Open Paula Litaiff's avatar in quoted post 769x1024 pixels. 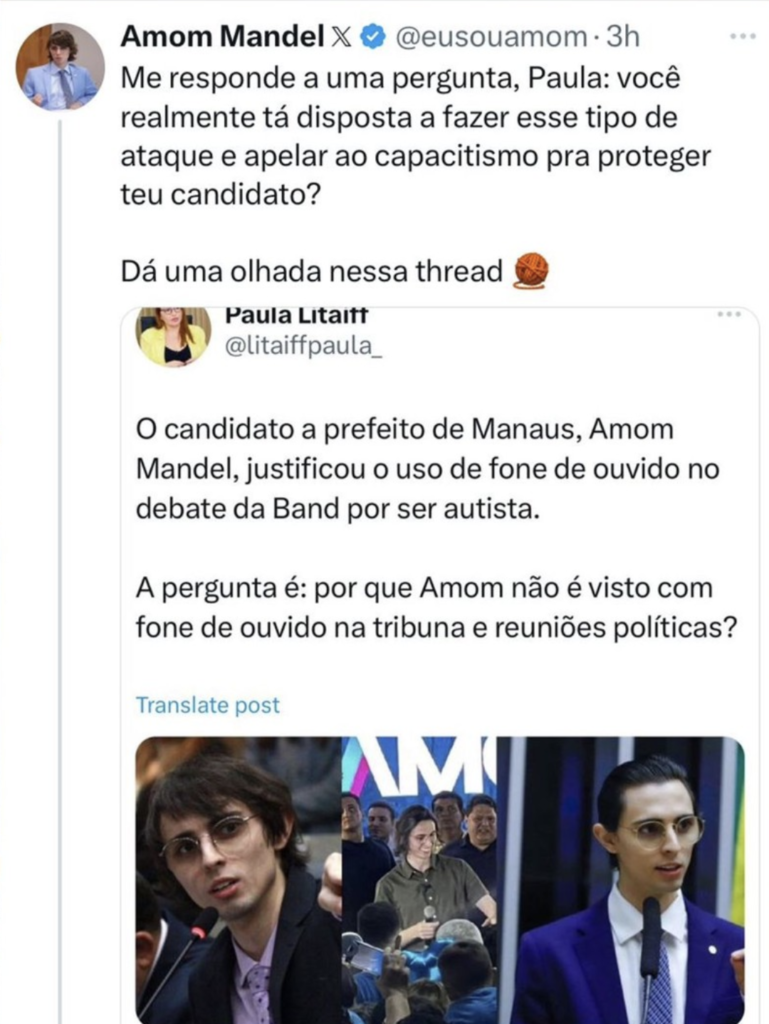(173, 337)
